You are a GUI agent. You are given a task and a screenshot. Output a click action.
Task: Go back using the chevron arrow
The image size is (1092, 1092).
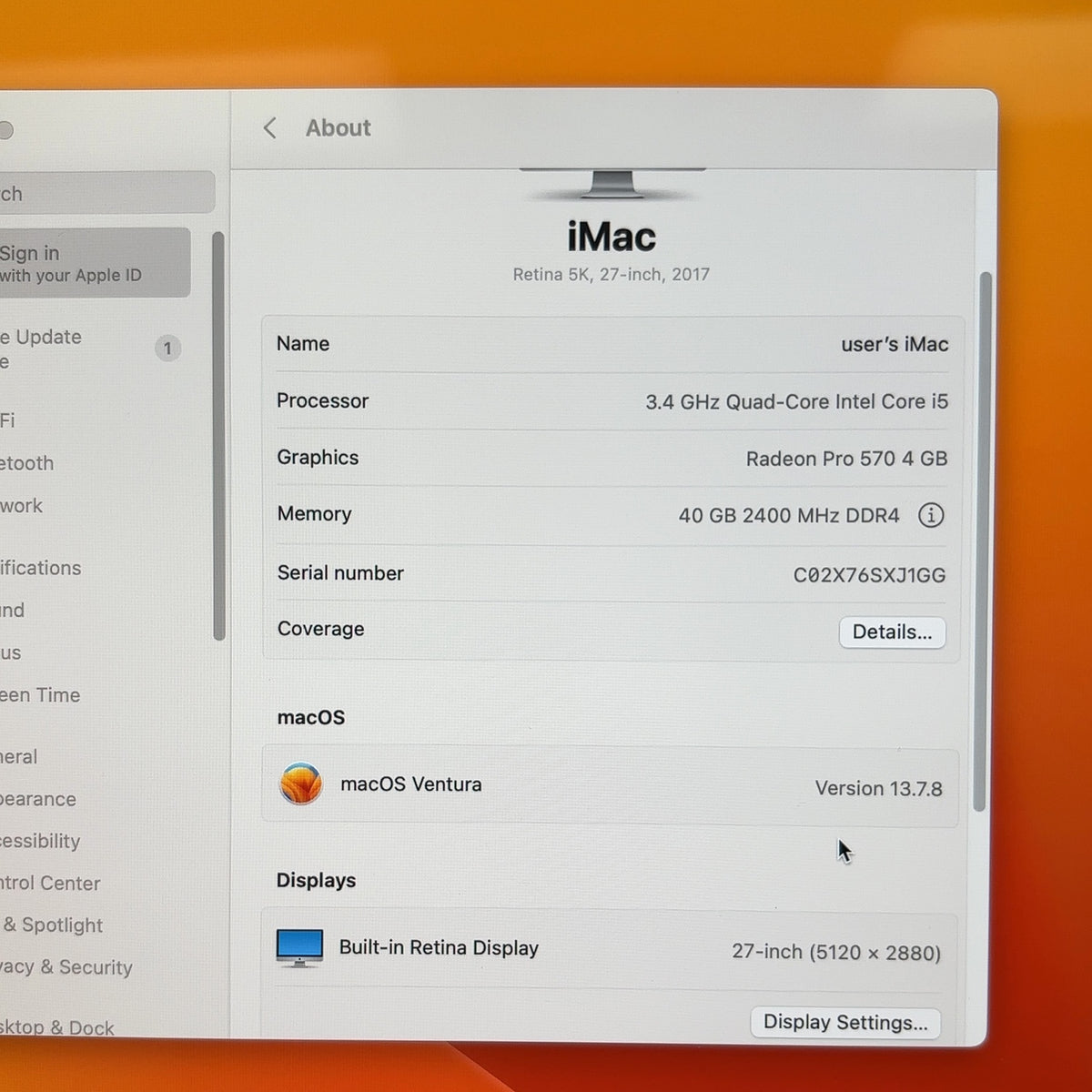pos(269,128)
